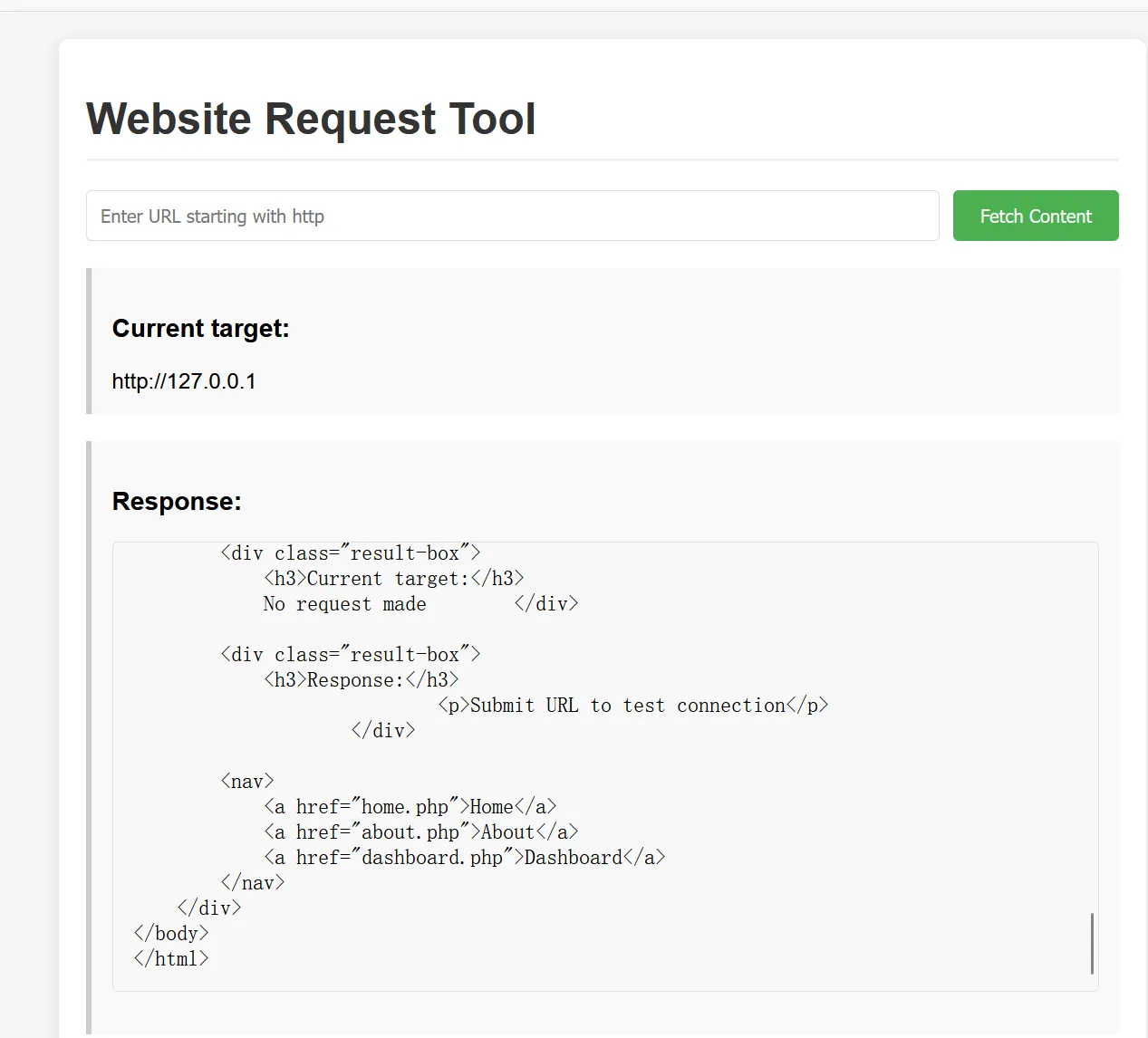The height and width of the screenshot is (1038, 1148).
Task: Click the closing html tag line
Action: pos(171,959)
